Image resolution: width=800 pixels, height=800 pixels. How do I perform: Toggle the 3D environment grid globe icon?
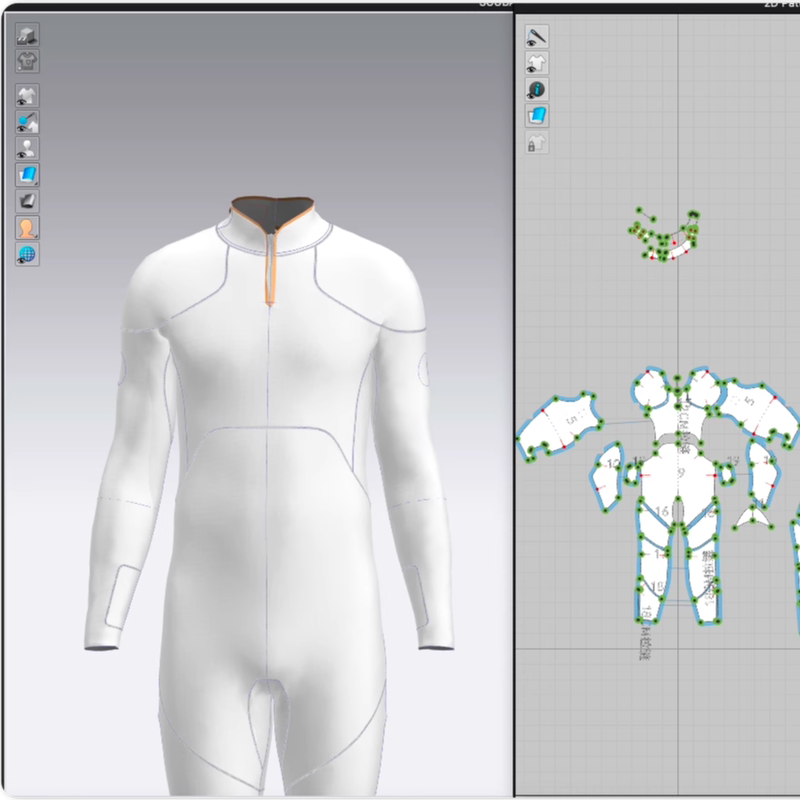click(x=27, y=255)
